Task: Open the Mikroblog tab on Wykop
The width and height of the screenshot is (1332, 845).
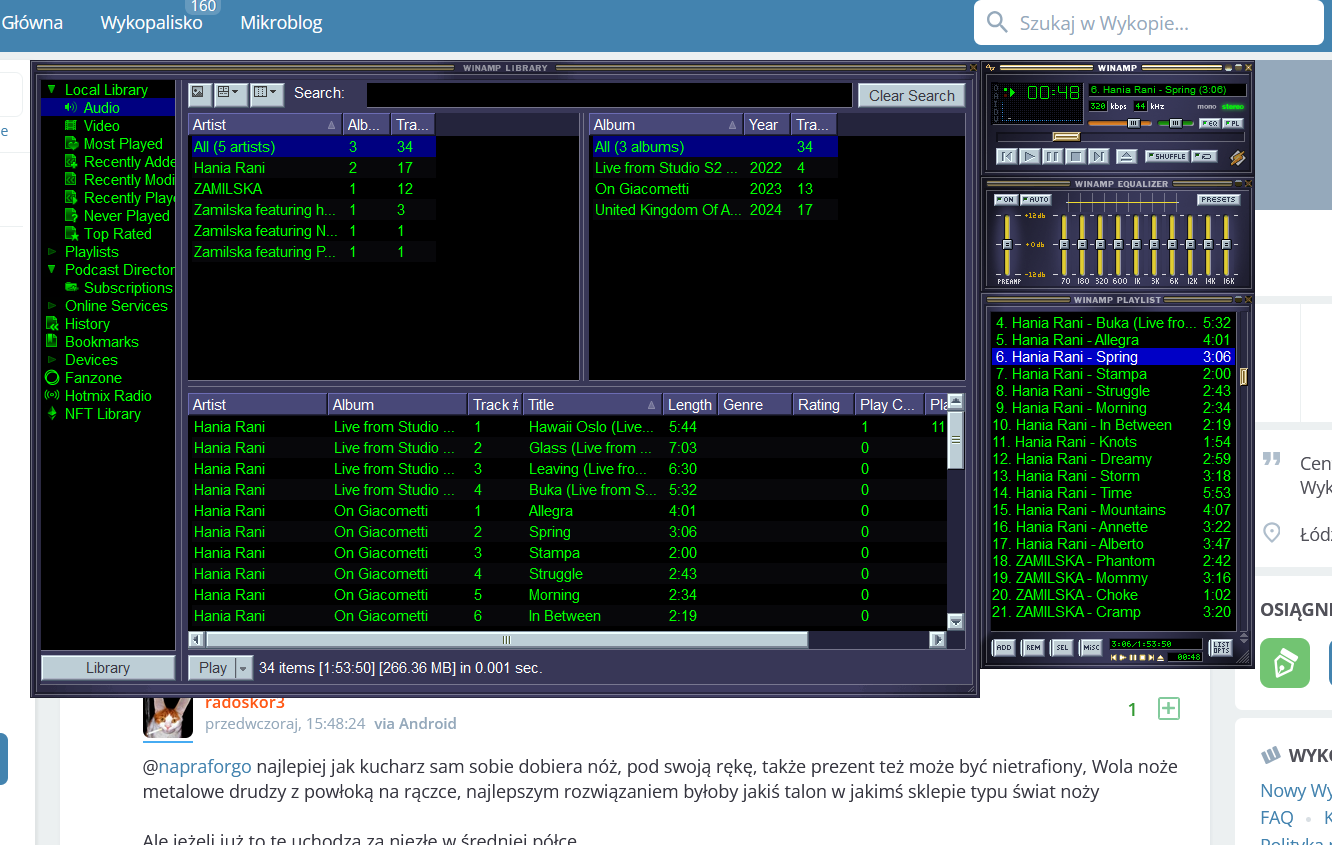Action: point(281,22)
